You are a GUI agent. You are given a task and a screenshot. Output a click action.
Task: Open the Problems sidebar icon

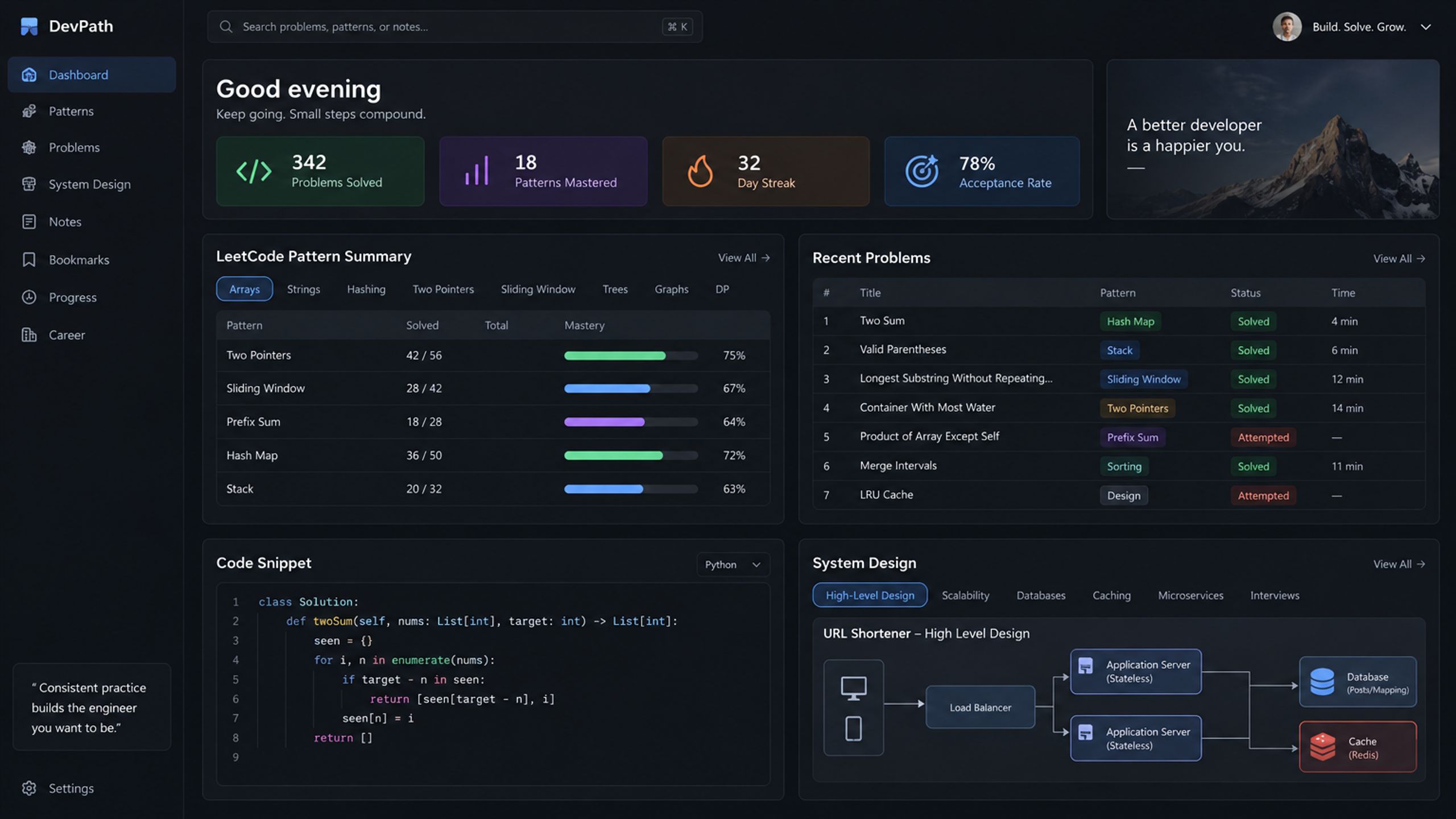pyautogui.click(x=29, y=147)
